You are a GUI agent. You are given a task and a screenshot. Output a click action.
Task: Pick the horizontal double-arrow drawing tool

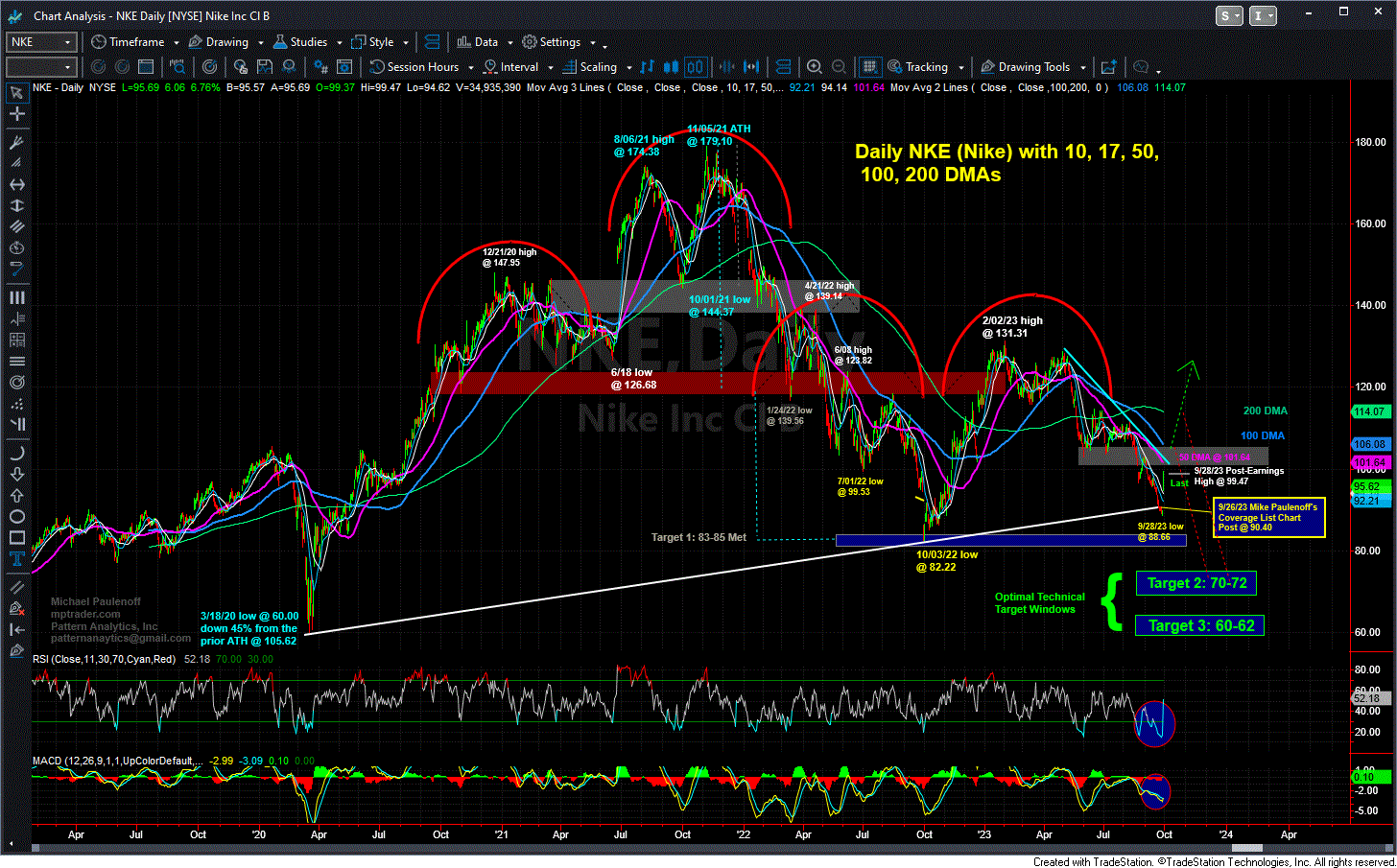pos(16,184)
